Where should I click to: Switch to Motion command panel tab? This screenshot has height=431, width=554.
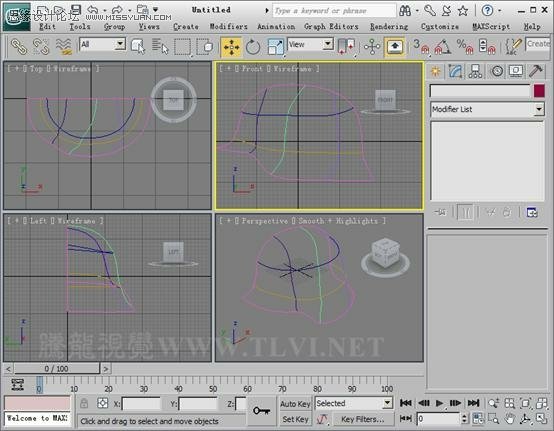tap(497, 71)
